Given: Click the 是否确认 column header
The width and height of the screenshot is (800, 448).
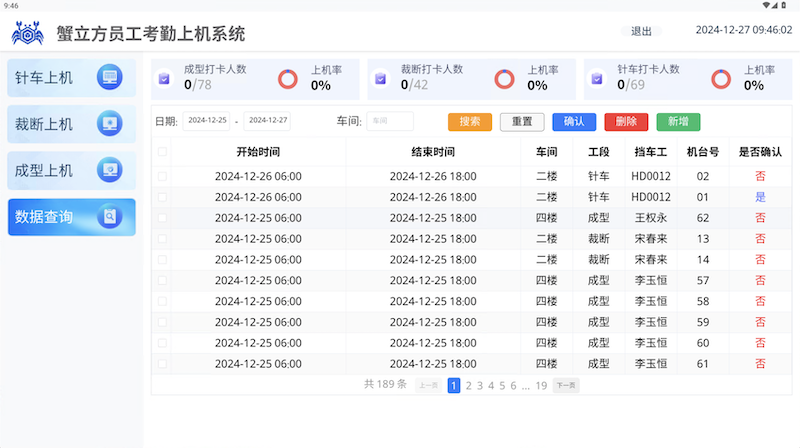Looking at the screenshot, I should click(760, 152).
